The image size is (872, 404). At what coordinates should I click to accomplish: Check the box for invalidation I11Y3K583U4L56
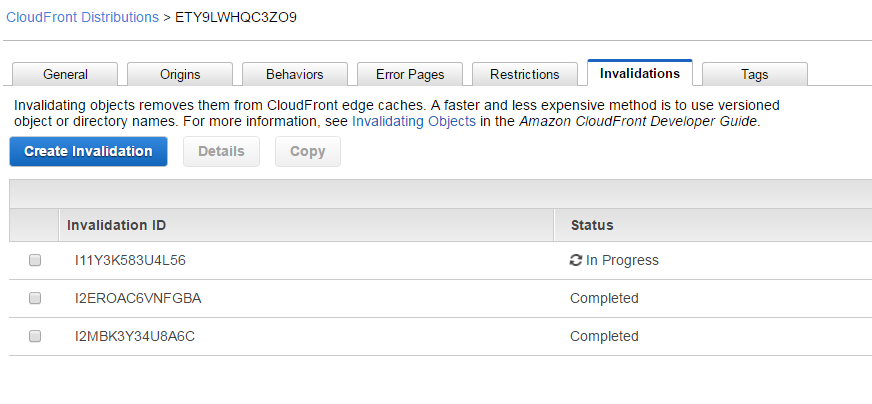point(35,260)
